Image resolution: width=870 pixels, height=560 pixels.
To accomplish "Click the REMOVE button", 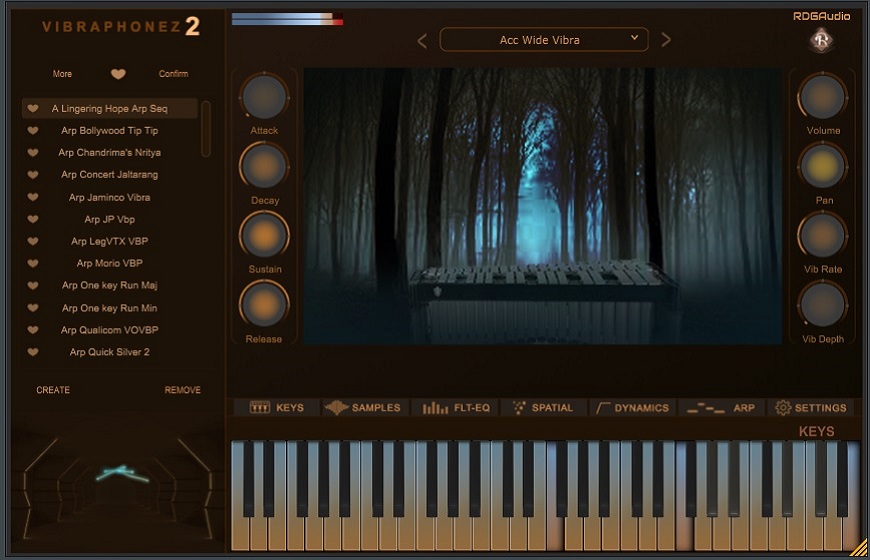I will tap(183, 390).
